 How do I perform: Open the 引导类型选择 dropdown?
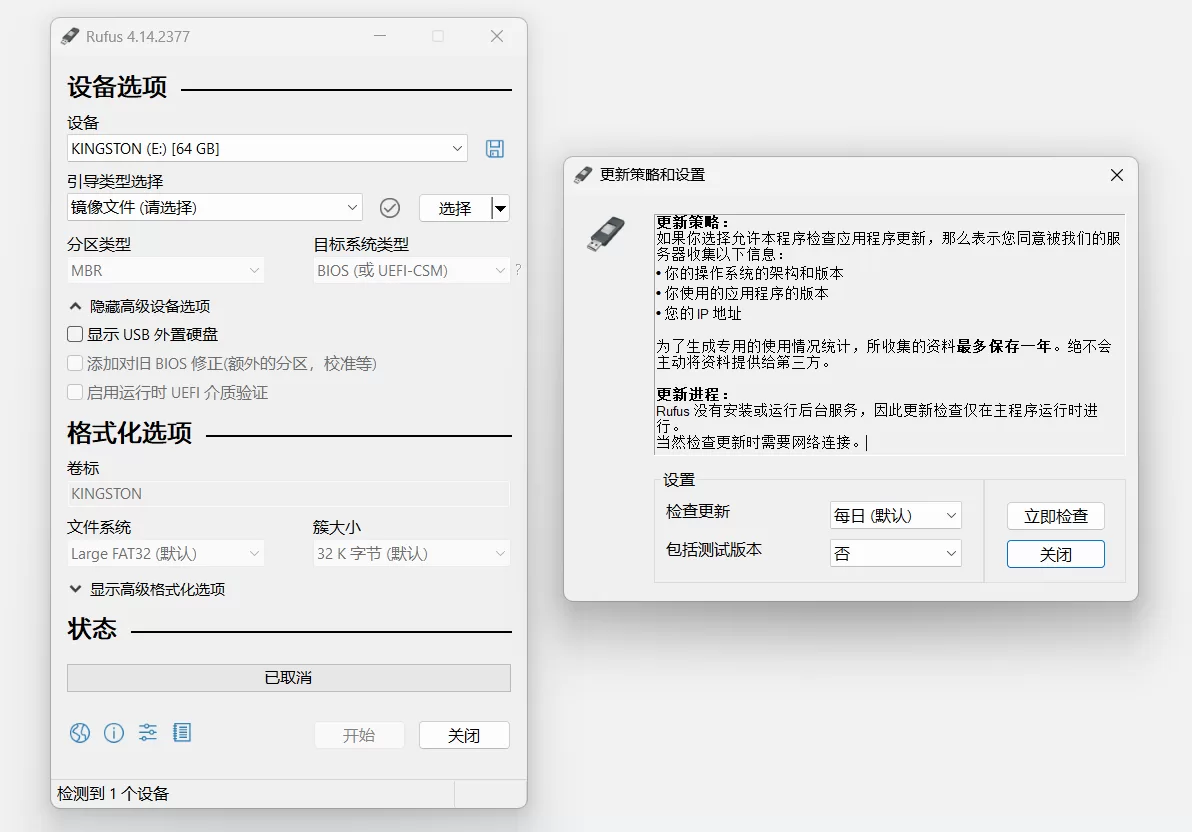pos(214,207)
